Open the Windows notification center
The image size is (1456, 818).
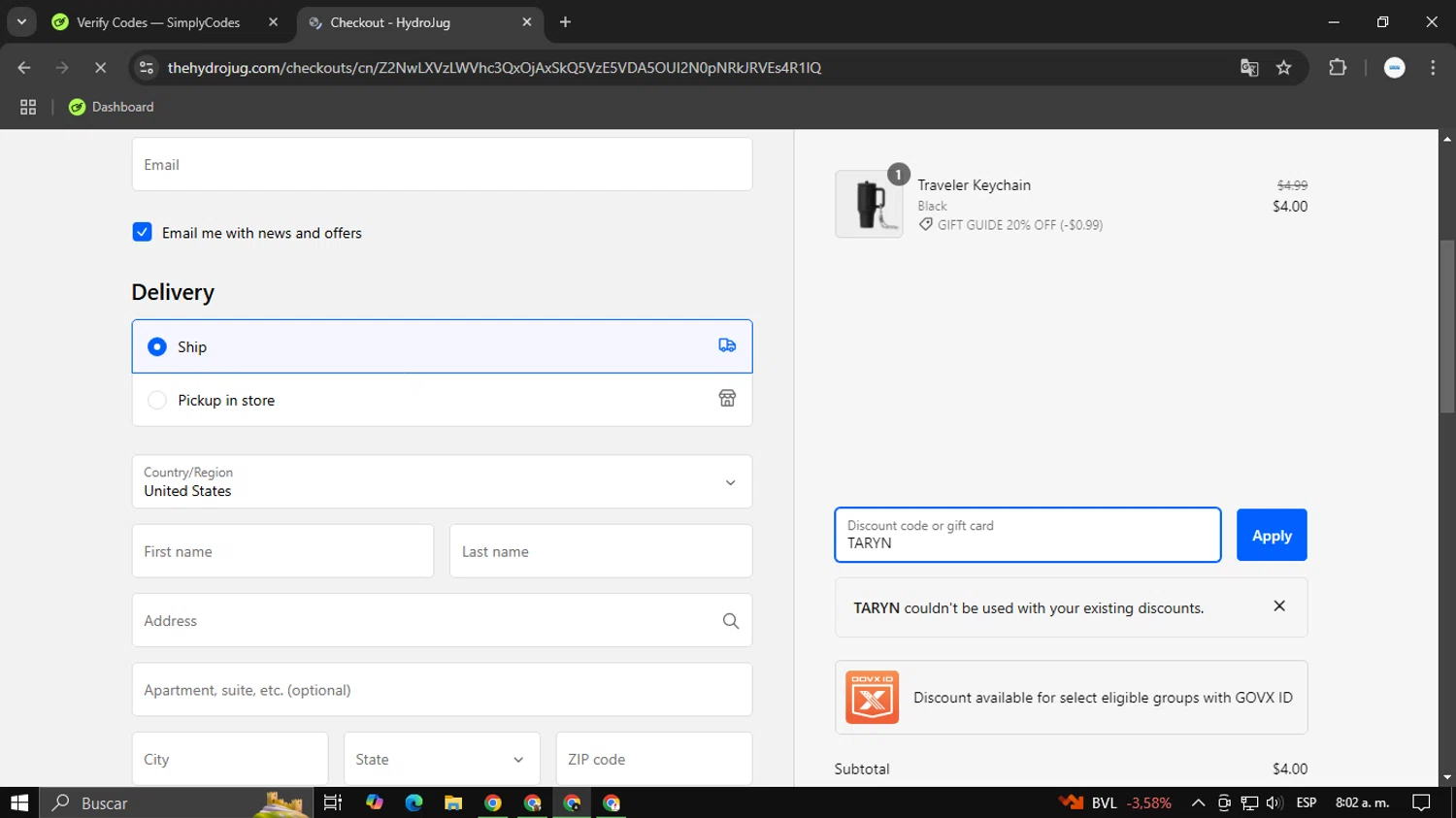coord(1421,802)
